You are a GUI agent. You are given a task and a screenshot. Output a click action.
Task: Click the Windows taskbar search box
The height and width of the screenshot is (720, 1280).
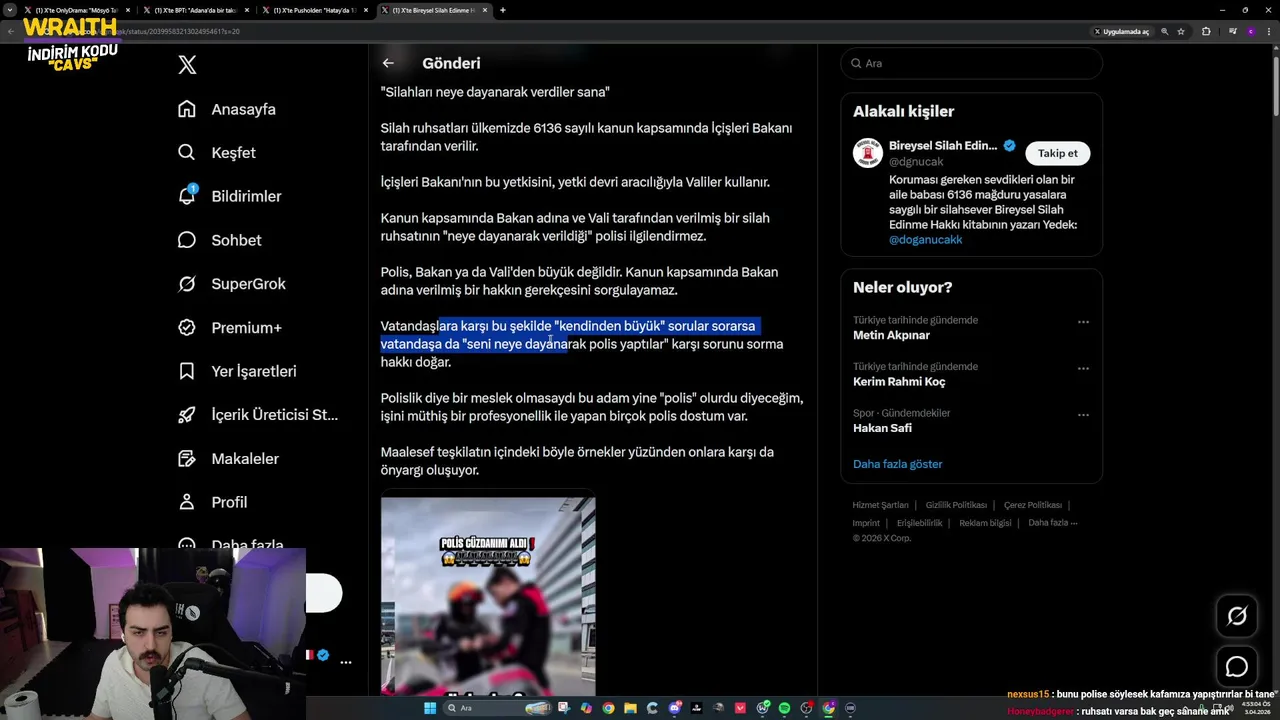498,708
